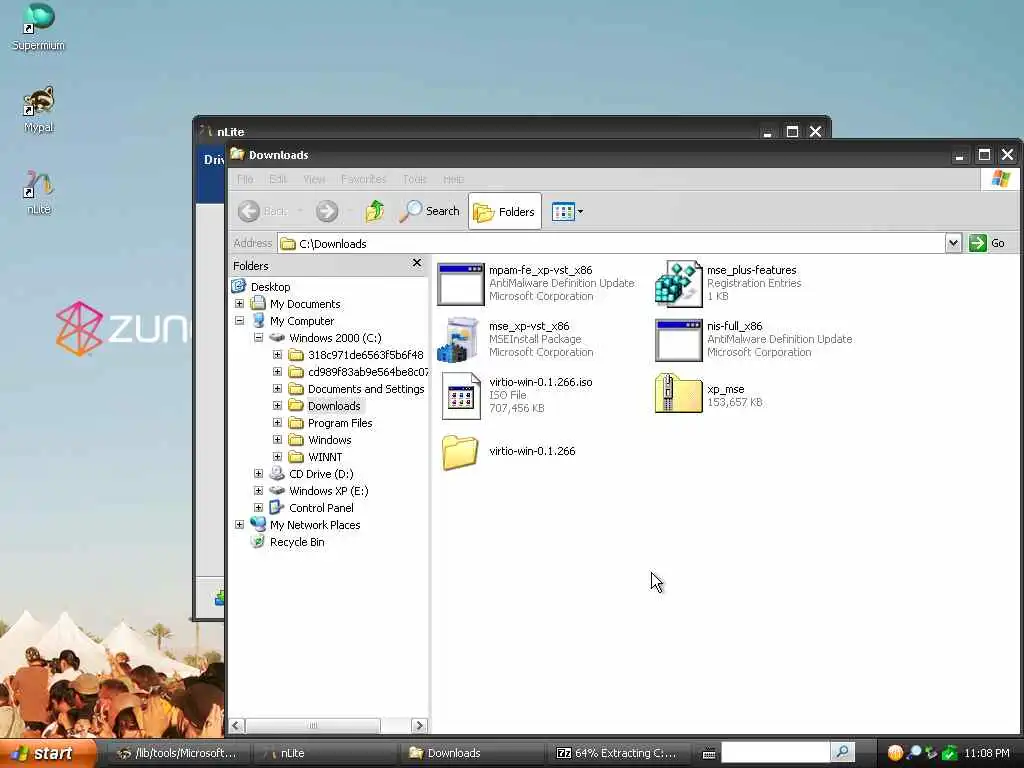Viewport: 1024px width, 768px height.
Task: Expand My Documents tree node
Action: [x=240, y=304]
